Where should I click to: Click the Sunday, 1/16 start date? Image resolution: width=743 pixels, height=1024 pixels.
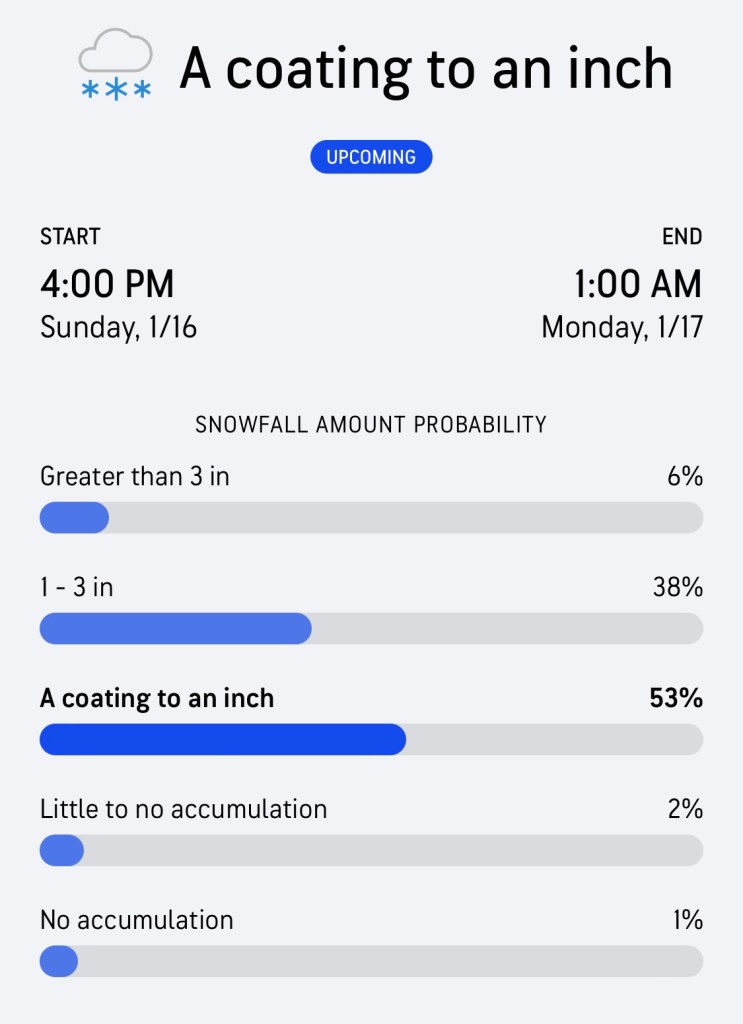point(118,328)
